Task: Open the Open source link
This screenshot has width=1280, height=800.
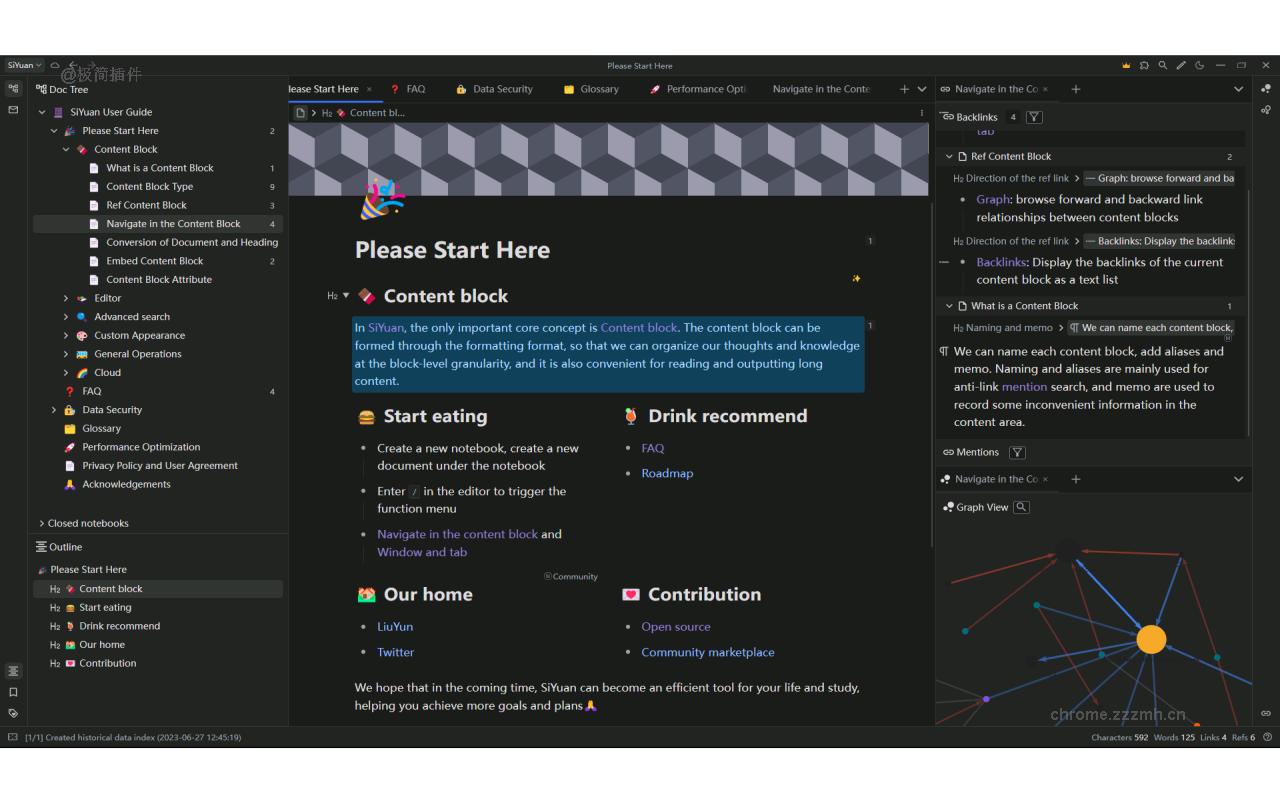Action: (676, 627)
